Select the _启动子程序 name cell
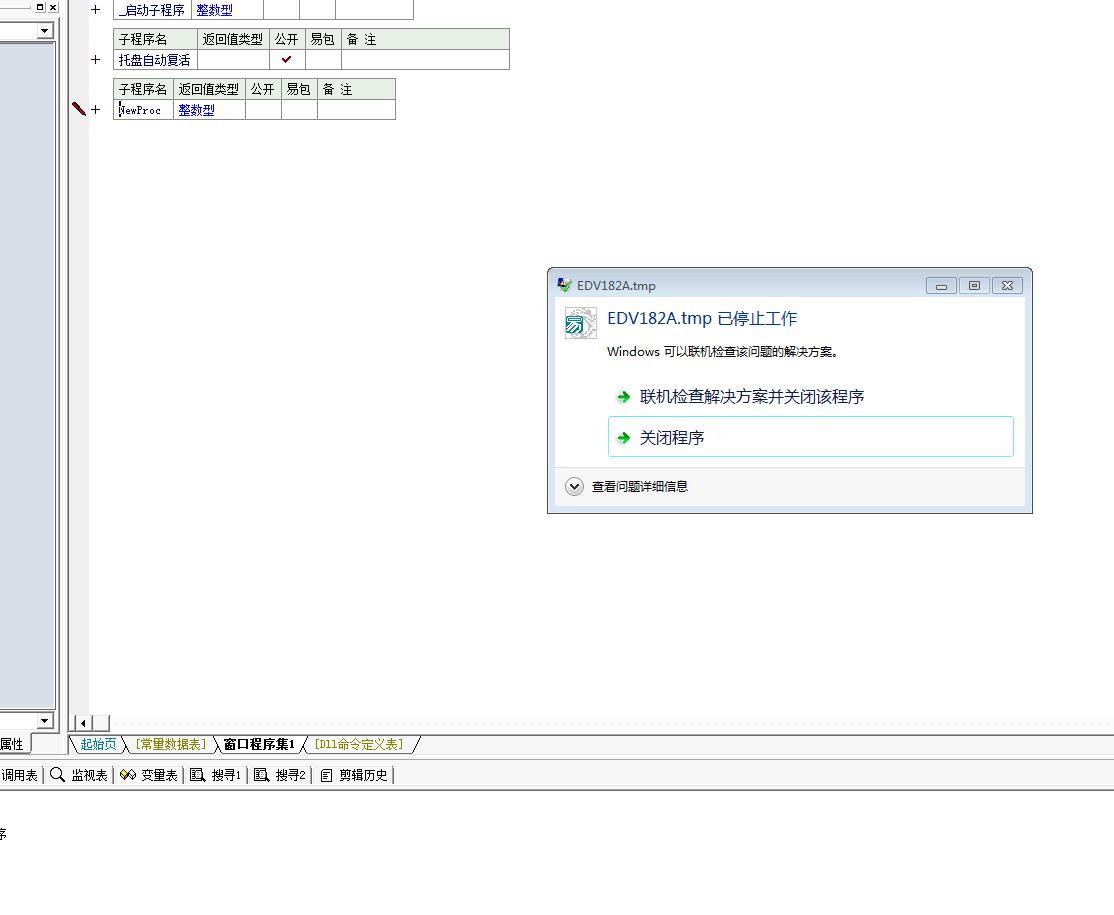 click(x=152, y=10)
